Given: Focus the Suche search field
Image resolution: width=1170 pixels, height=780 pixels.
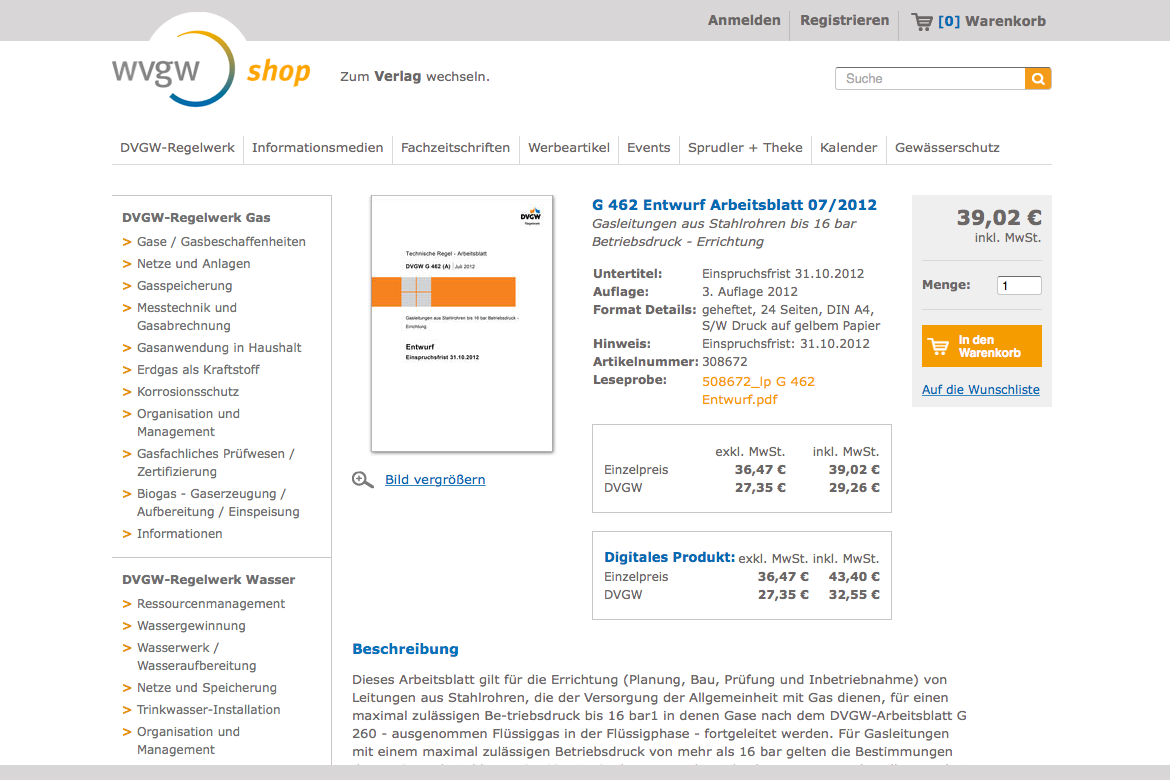Looking at the screenshot, I should pyautogui.click(x=930, y=78).
